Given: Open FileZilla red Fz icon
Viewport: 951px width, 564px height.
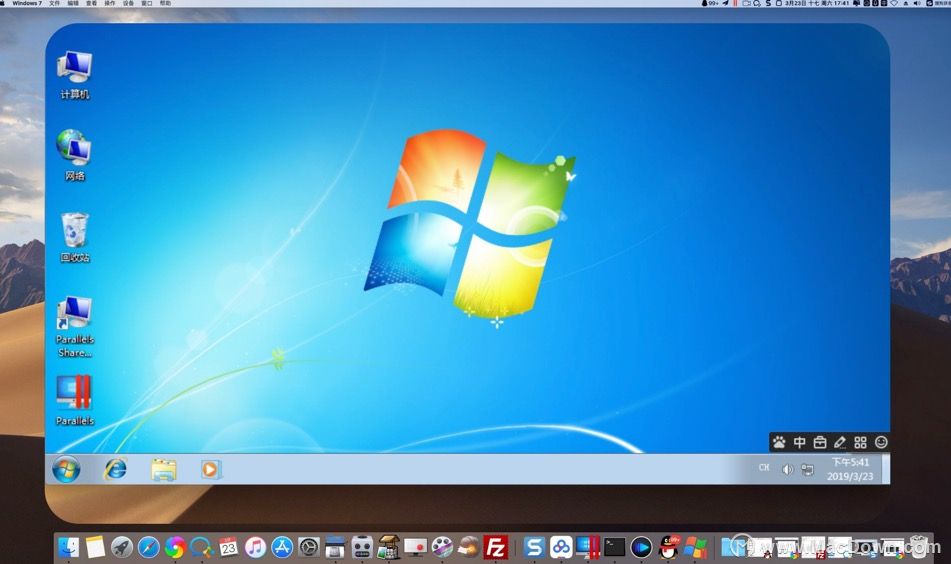Looking at the screenshot, I should (x=496, y=548).
